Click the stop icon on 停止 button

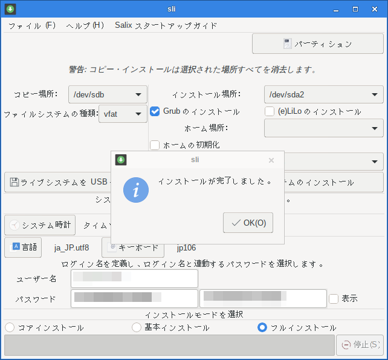coord(346,345)
